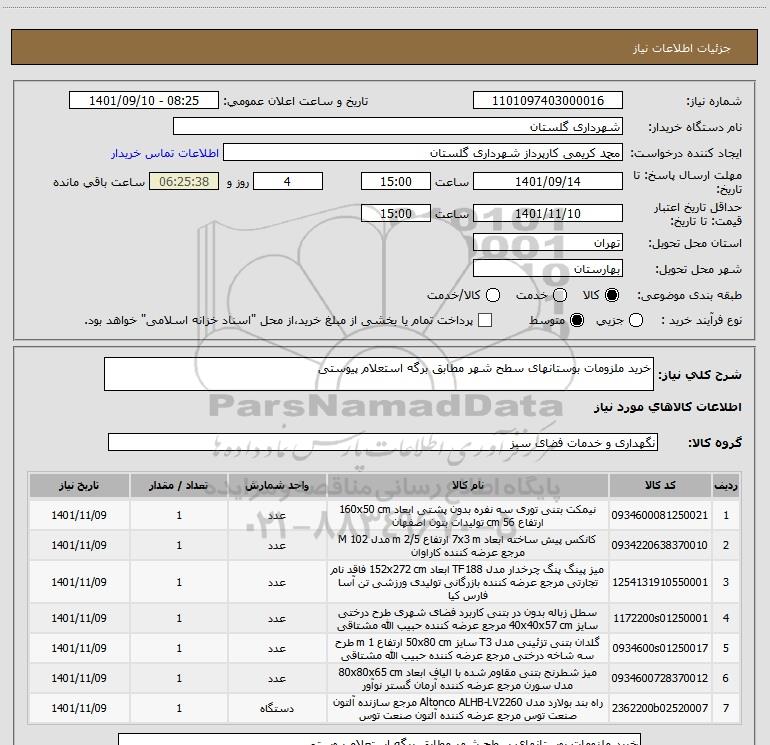Screen dimensions: 770x745
Task: Click the price validity date 1401/11/10
Action: (548, 213)
